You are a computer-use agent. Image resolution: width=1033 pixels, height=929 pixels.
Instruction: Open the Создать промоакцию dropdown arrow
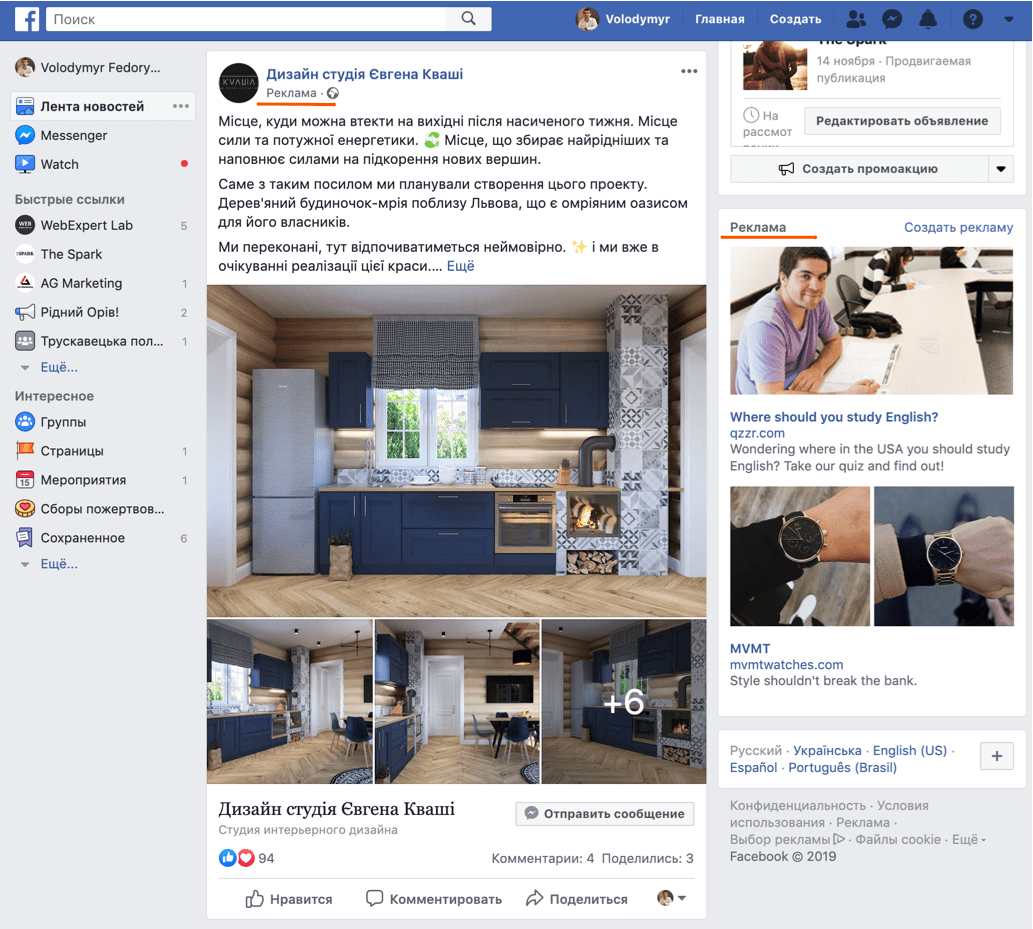pyautogui.click(x=1000, y=169)
